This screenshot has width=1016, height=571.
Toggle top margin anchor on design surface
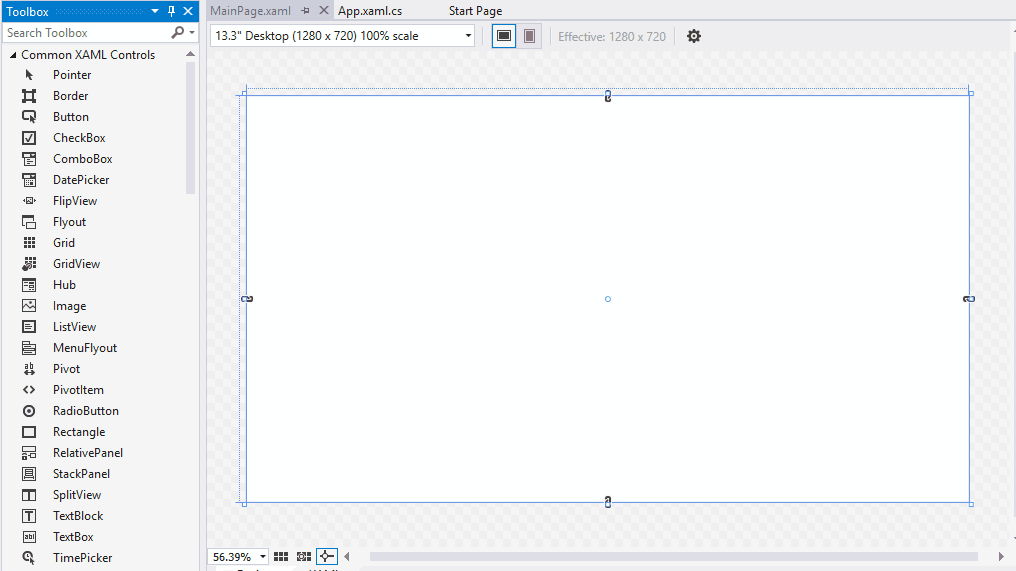[x=608, y=97]
